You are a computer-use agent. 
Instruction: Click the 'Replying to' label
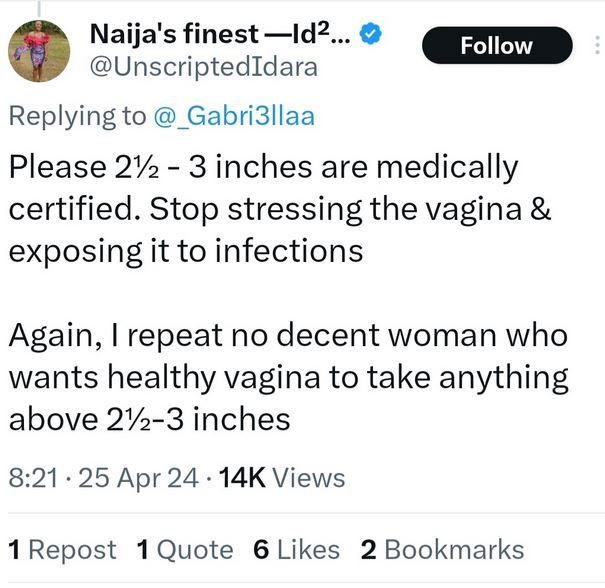[x=76, y=116]
